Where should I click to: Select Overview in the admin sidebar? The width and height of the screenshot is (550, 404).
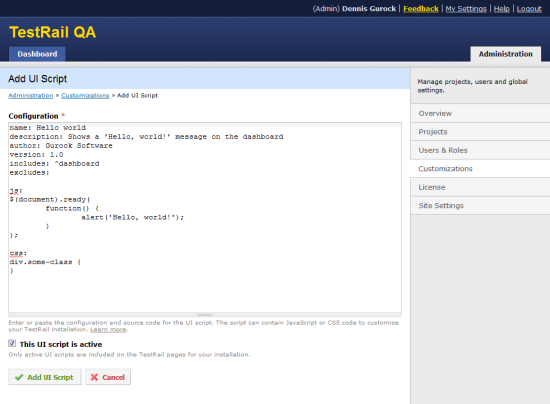pos(480,113)
